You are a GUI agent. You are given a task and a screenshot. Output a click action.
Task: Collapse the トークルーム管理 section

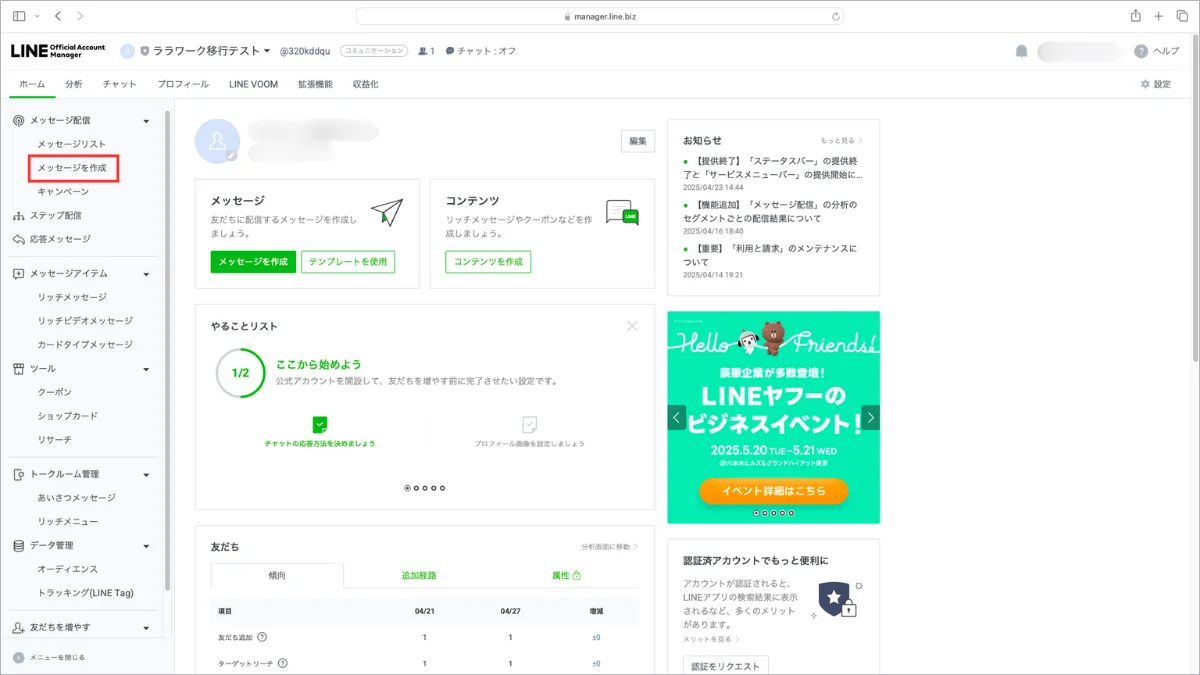pyautogui.click(x=147, y=474)
